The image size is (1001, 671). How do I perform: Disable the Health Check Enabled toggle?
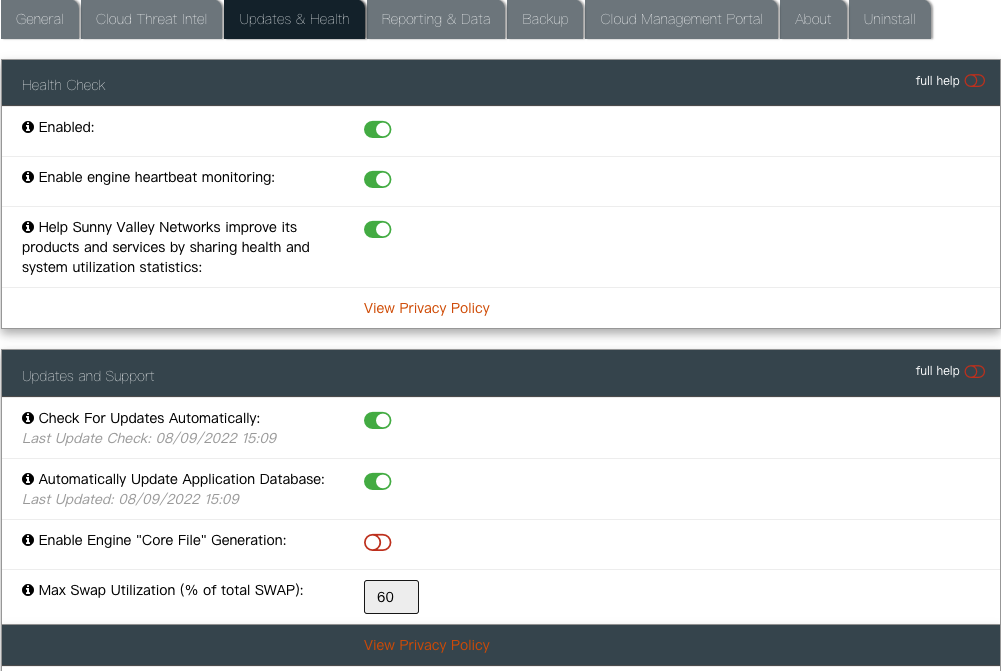coord(377,129)
